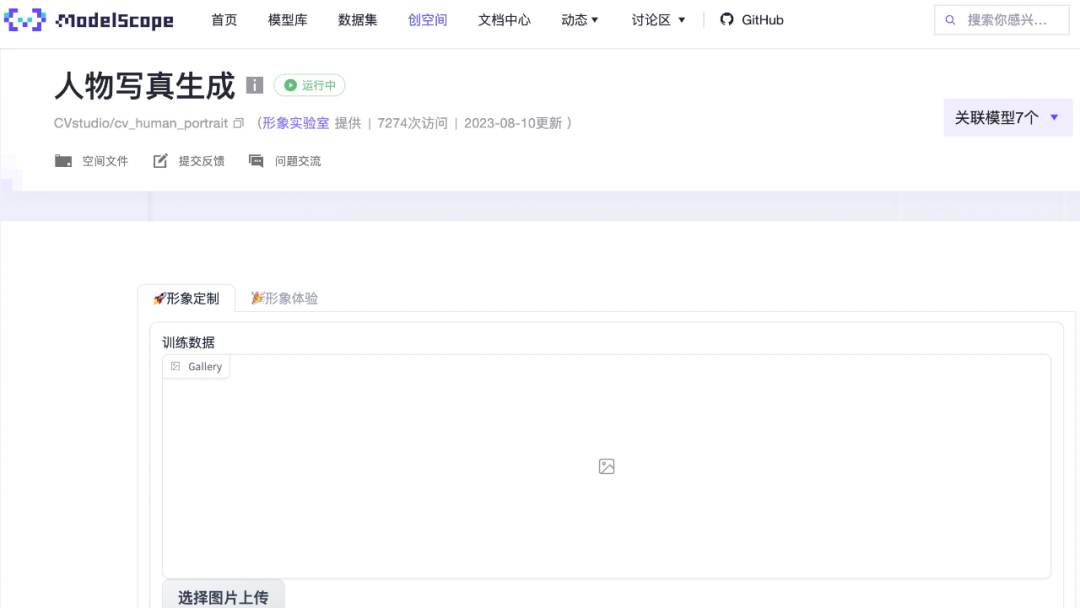Click the 问题交流 chat icon

(256, 160)
